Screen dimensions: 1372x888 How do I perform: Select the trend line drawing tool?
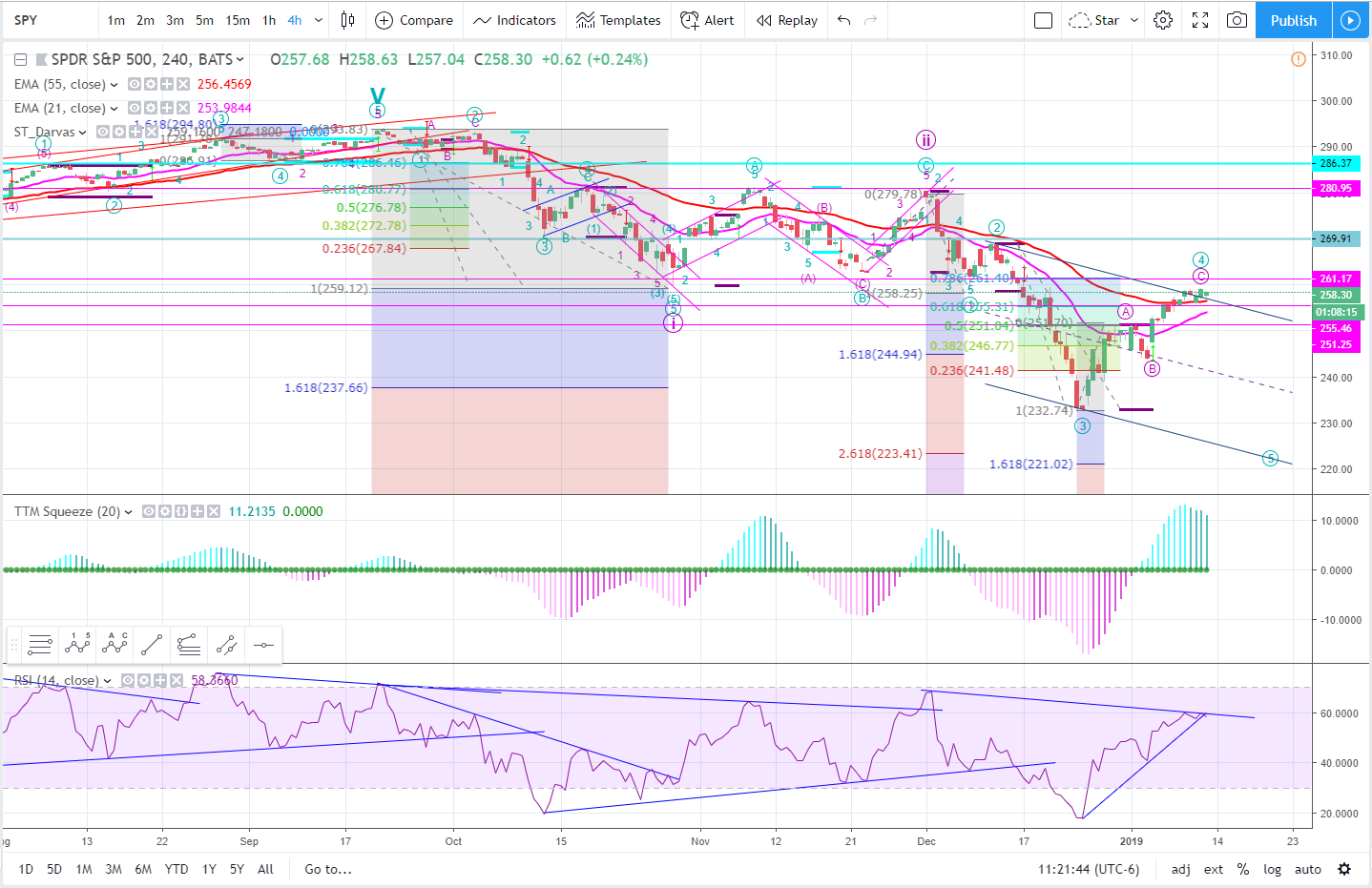coord(152,646)
